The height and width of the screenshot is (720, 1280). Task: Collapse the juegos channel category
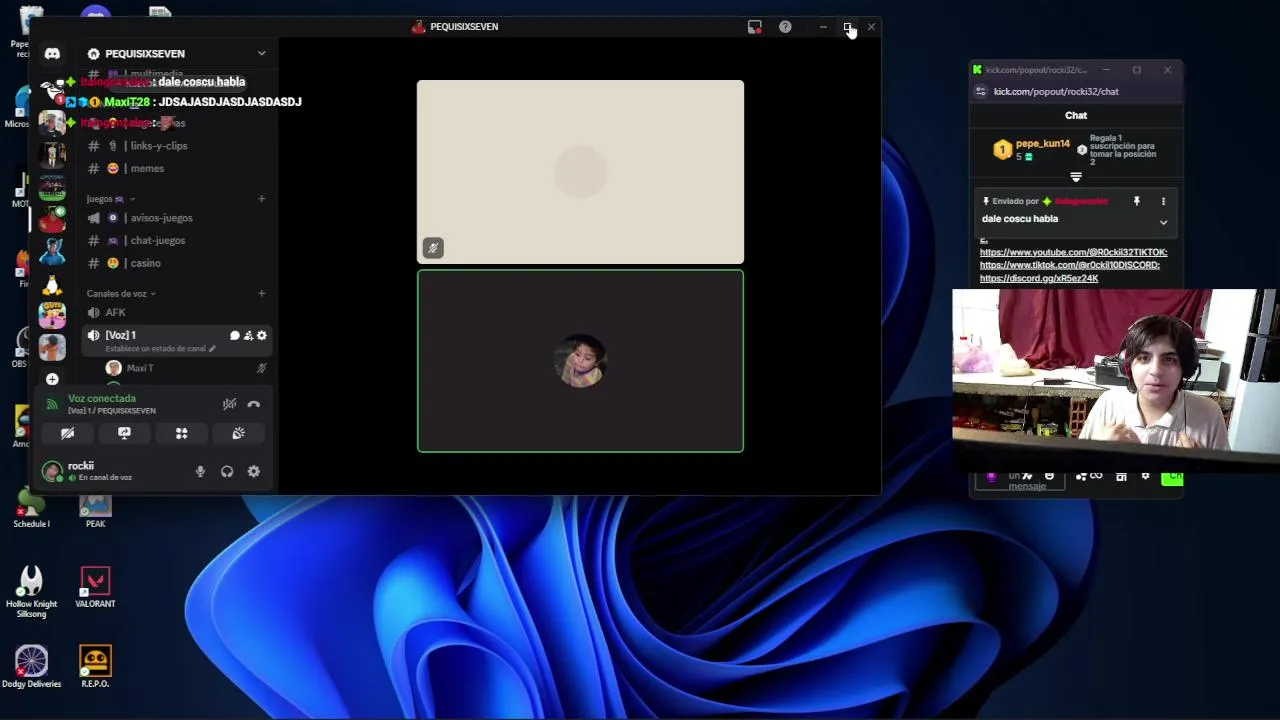[x=110, y=199]
